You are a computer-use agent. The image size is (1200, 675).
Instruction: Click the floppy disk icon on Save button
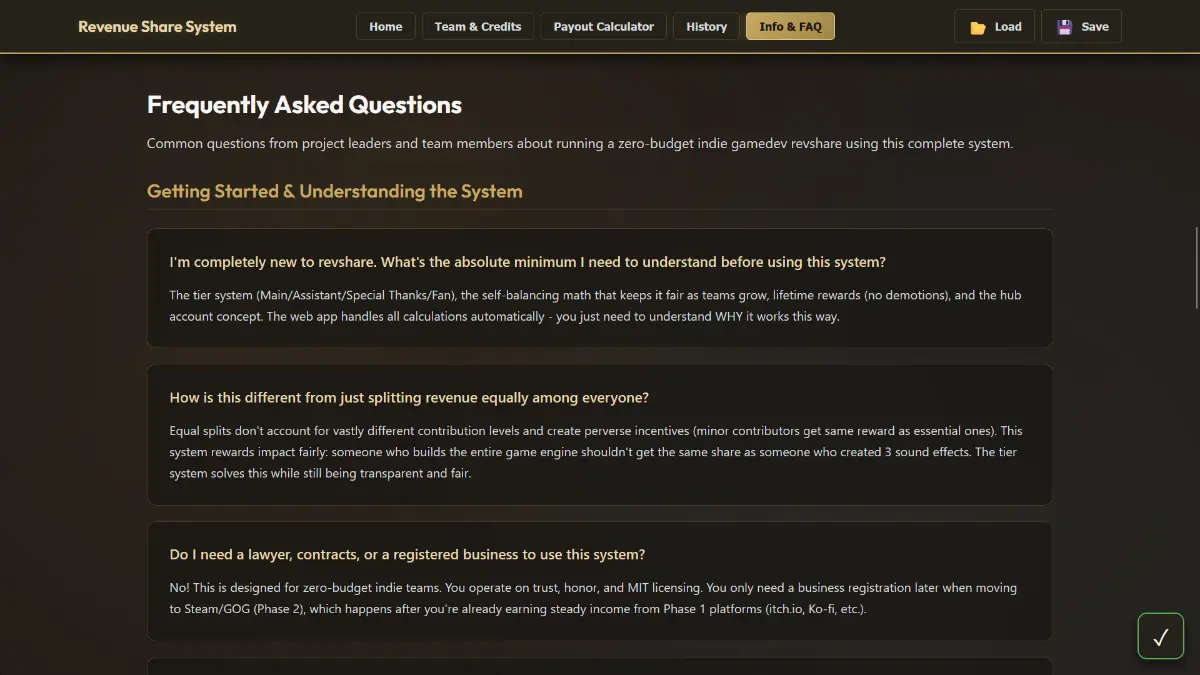point(1063,26)
